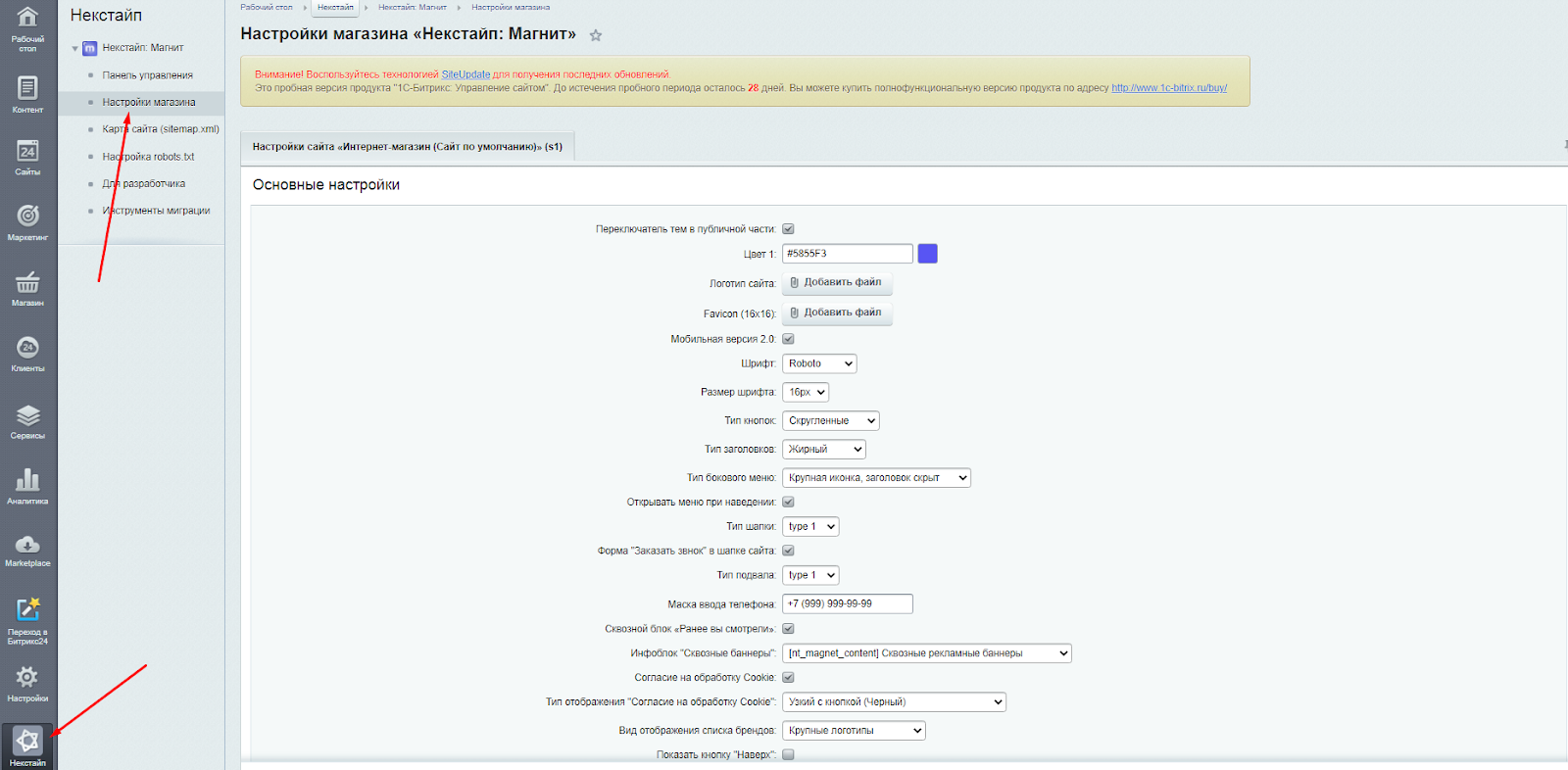Viewport: 1568px width, 770px height.
Task: Open Для разработчика menu item
Action: tap(144, 184)
